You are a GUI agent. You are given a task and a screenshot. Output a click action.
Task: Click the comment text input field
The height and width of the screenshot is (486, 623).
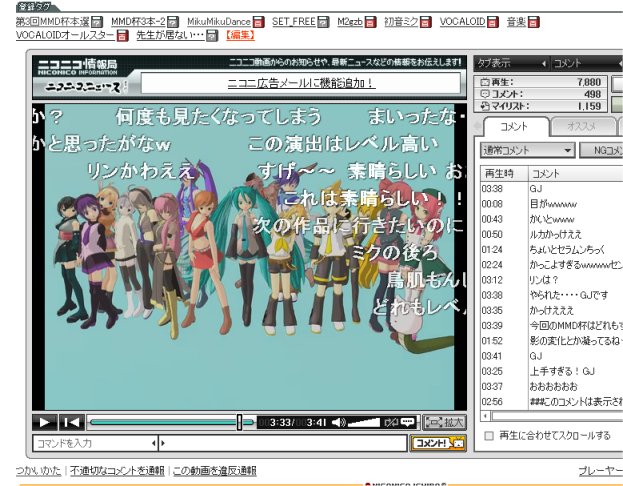[x=285, y=443]
